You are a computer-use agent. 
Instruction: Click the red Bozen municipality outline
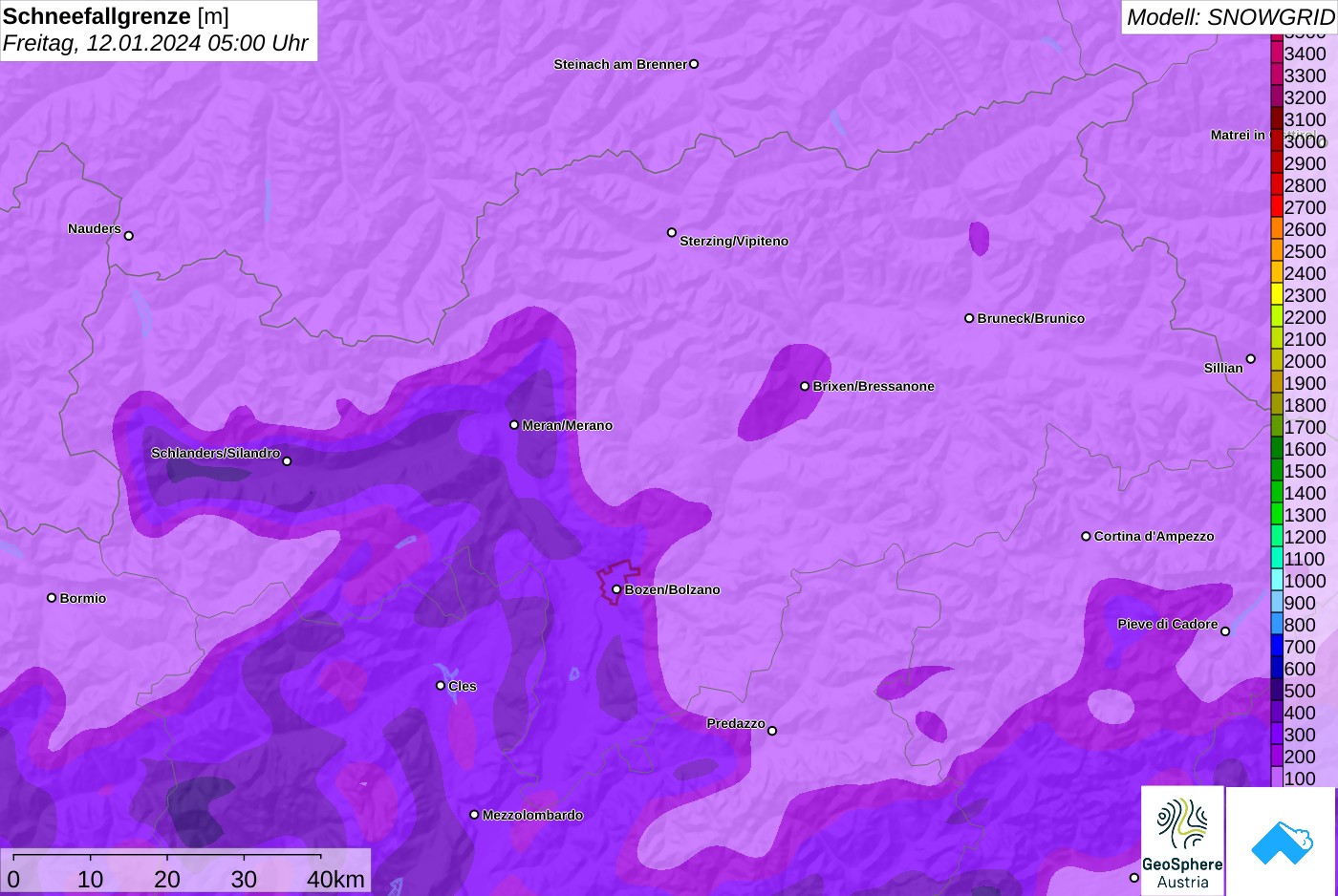tap(618, 581)
